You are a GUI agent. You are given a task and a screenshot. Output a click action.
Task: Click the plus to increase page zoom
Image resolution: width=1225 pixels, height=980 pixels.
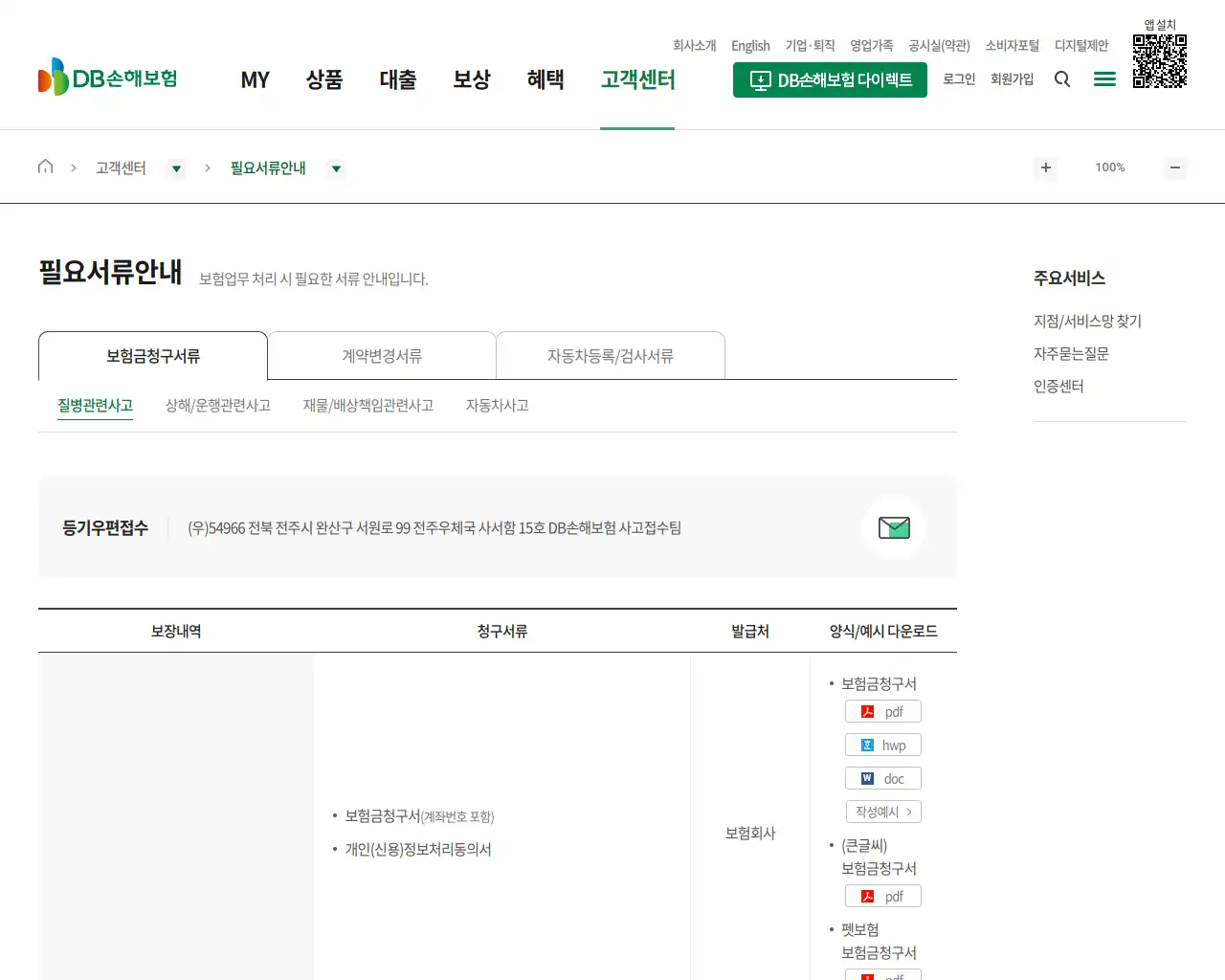coord(1045,167)
